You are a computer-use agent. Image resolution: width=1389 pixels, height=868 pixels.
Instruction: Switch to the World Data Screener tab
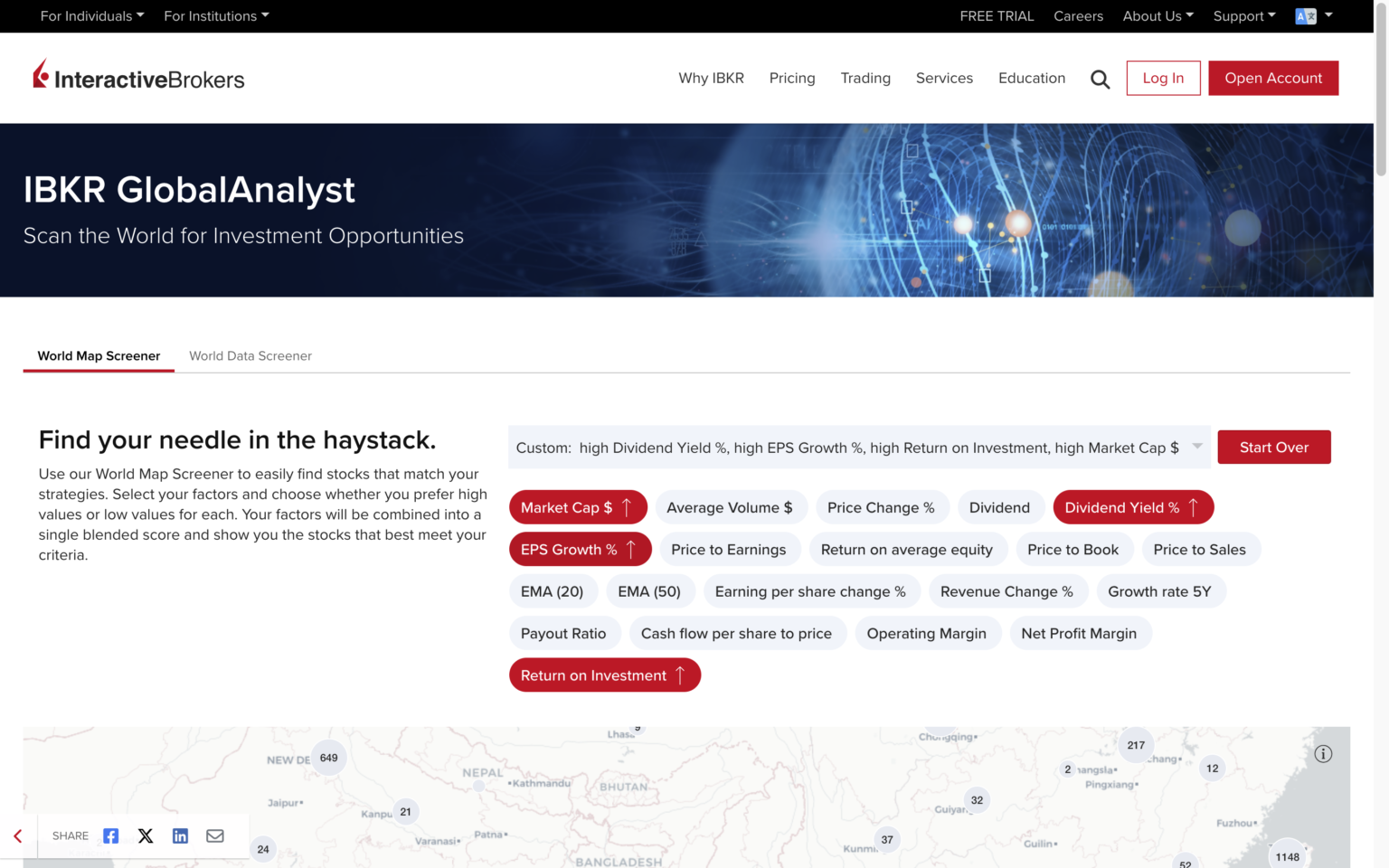[250, 355]
